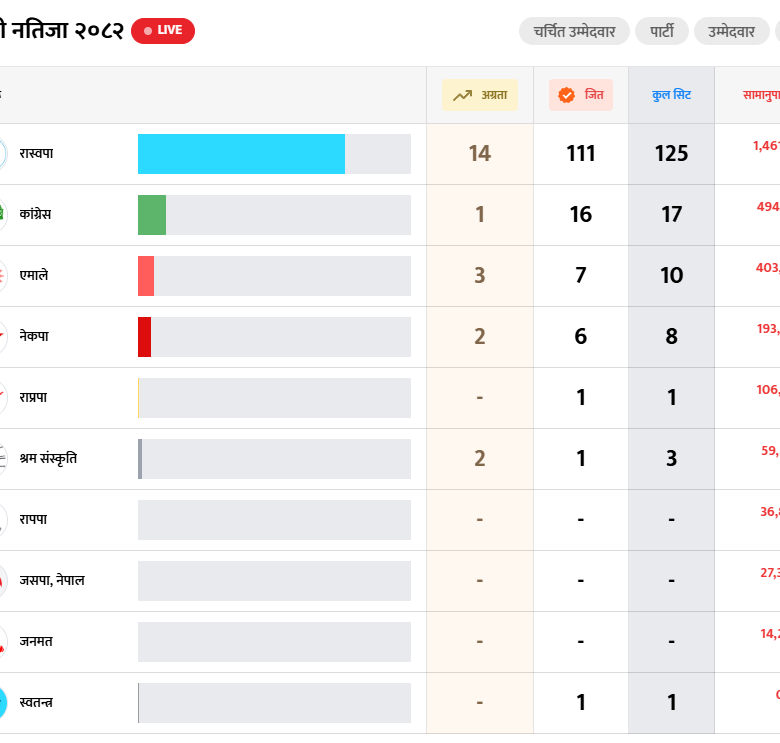Screen dimensions: 780x743
Task: Open the स्वतन्त्र blue circle logo
Action: tap(3, 702)
